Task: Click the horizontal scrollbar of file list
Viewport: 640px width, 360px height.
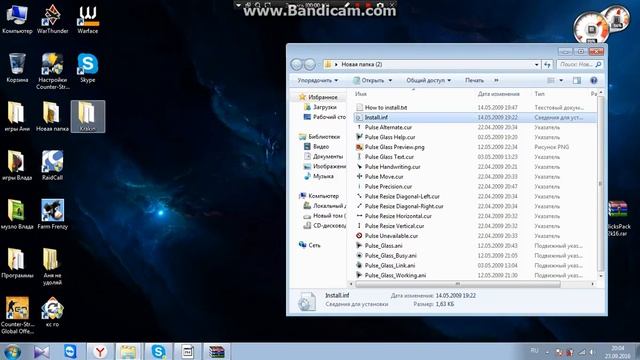Action: pos(457,284)
